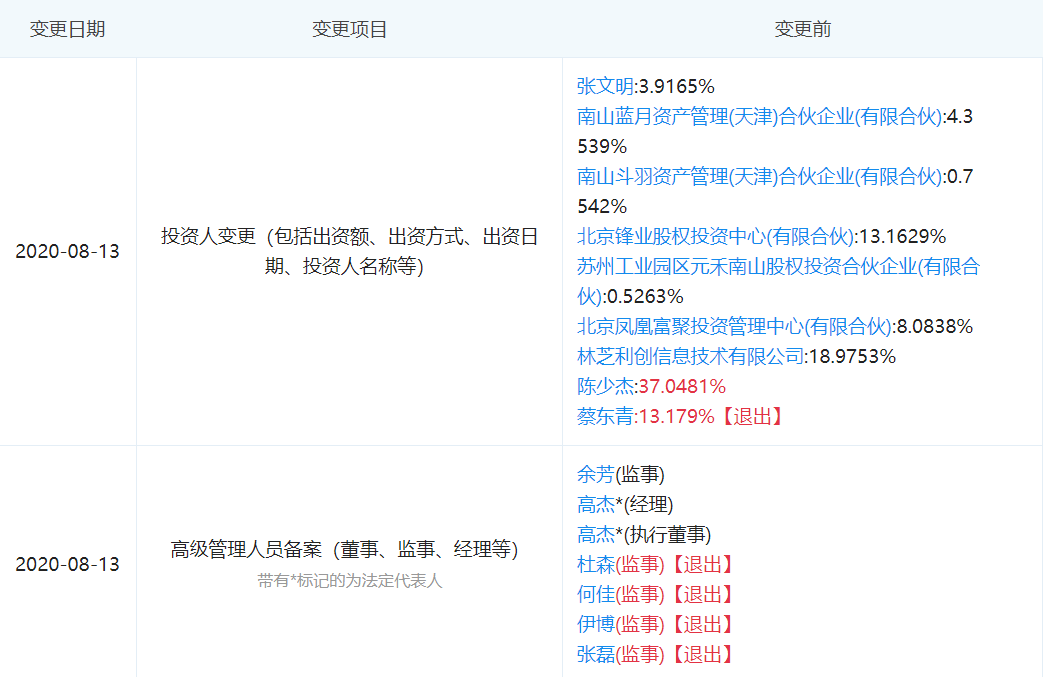
Task: Open 南山蓝月资产管理(天津)合伙企业 link
Action: pos(759,116)
